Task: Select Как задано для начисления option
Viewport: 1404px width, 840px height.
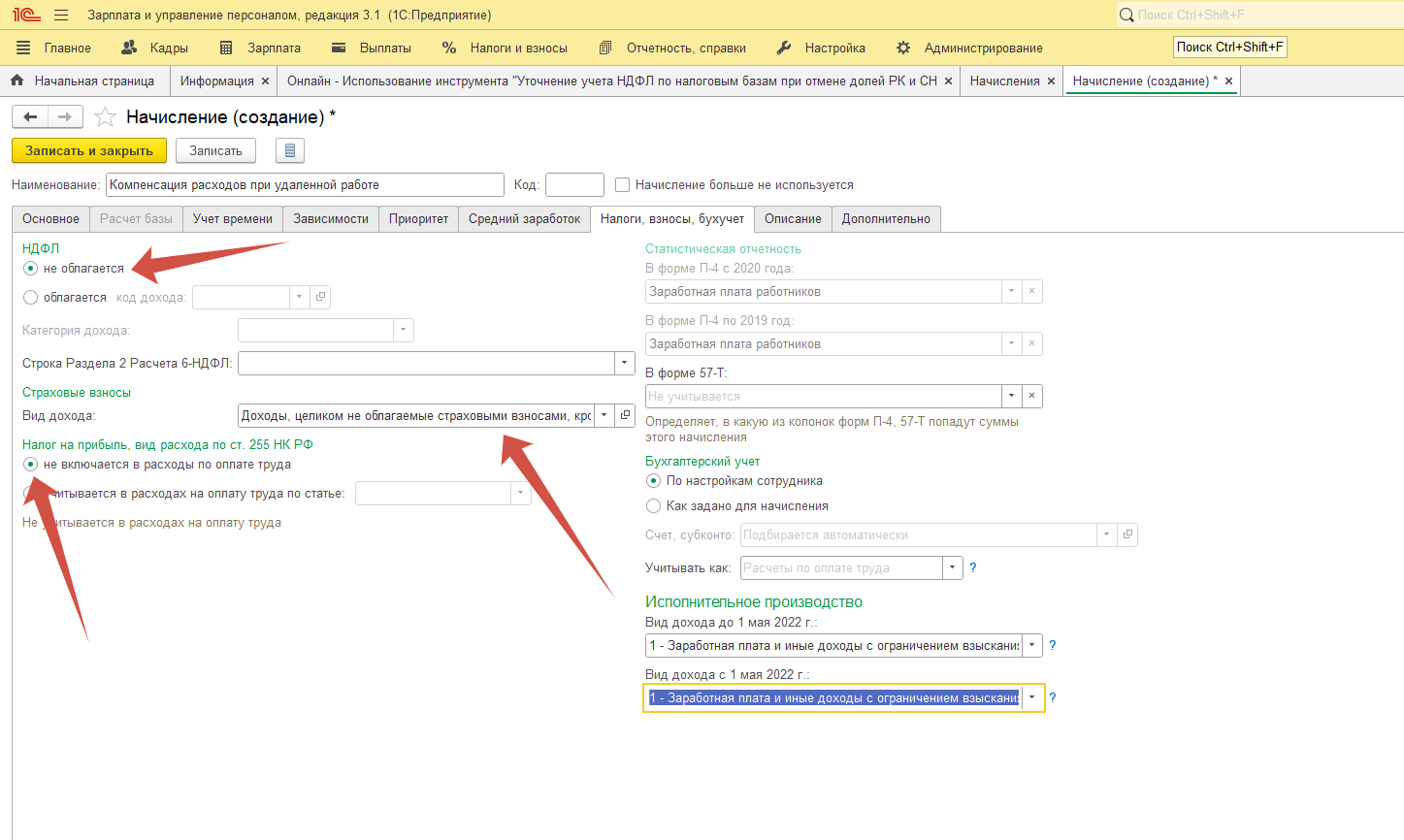Action: point(654,505)
